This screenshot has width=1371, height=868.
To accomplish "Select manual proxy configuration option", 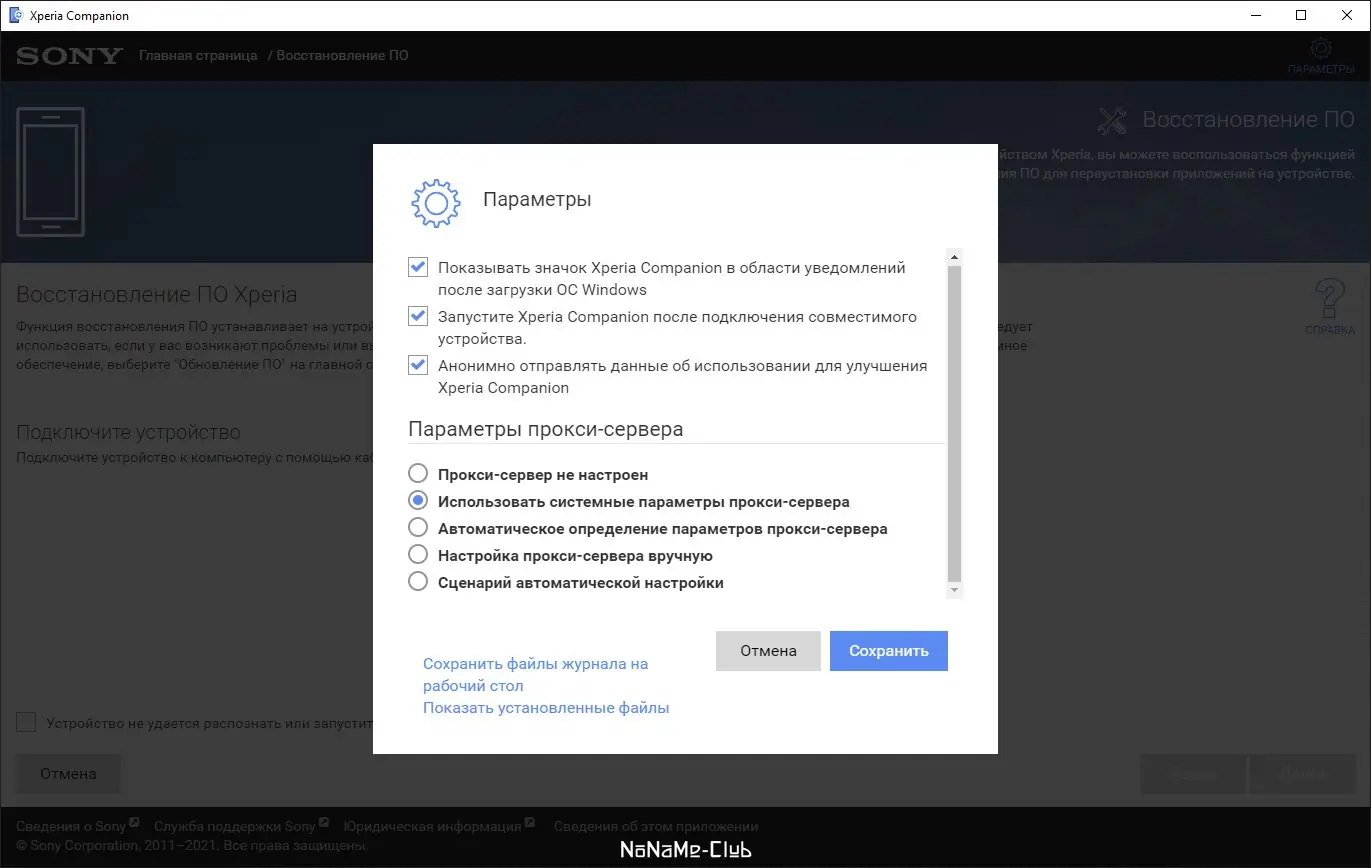I will [x=417, y=554].
